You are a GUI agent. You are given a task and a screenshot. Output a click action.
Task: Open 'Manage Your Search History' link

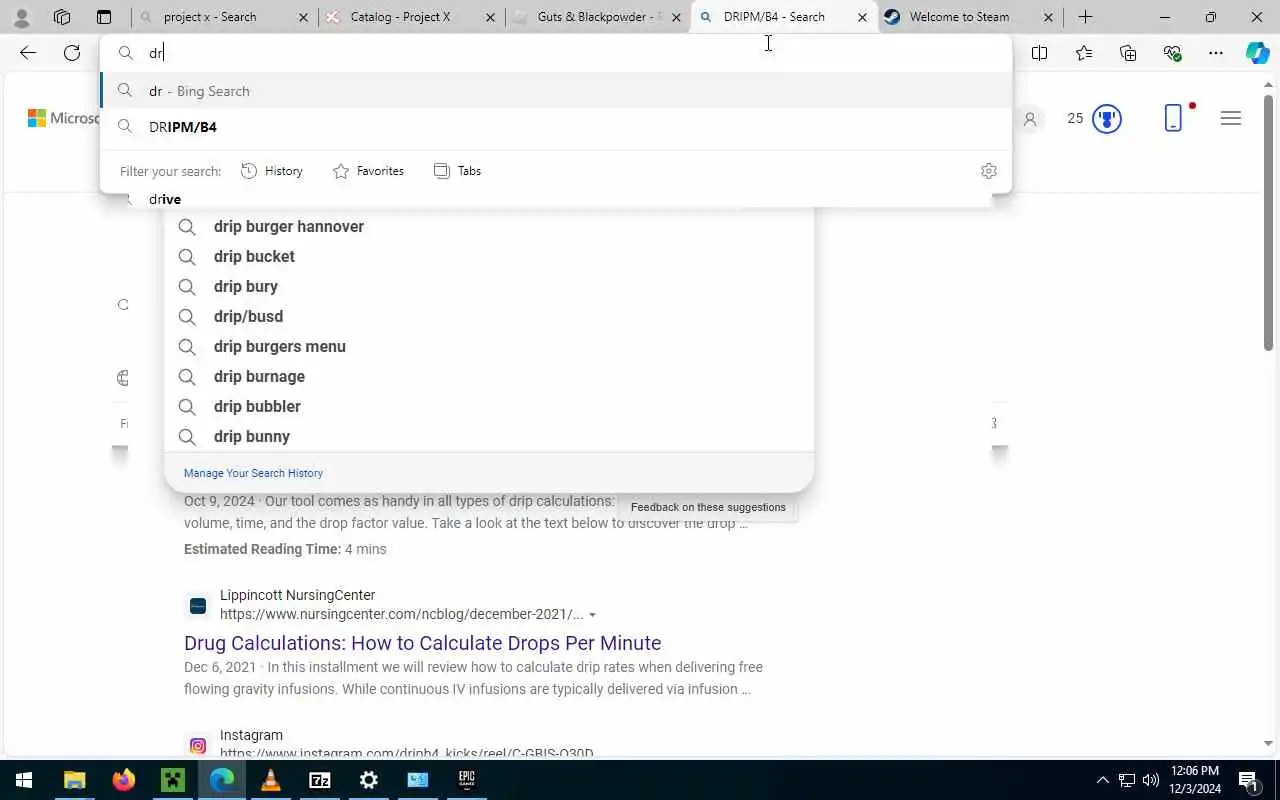(253, 473)
